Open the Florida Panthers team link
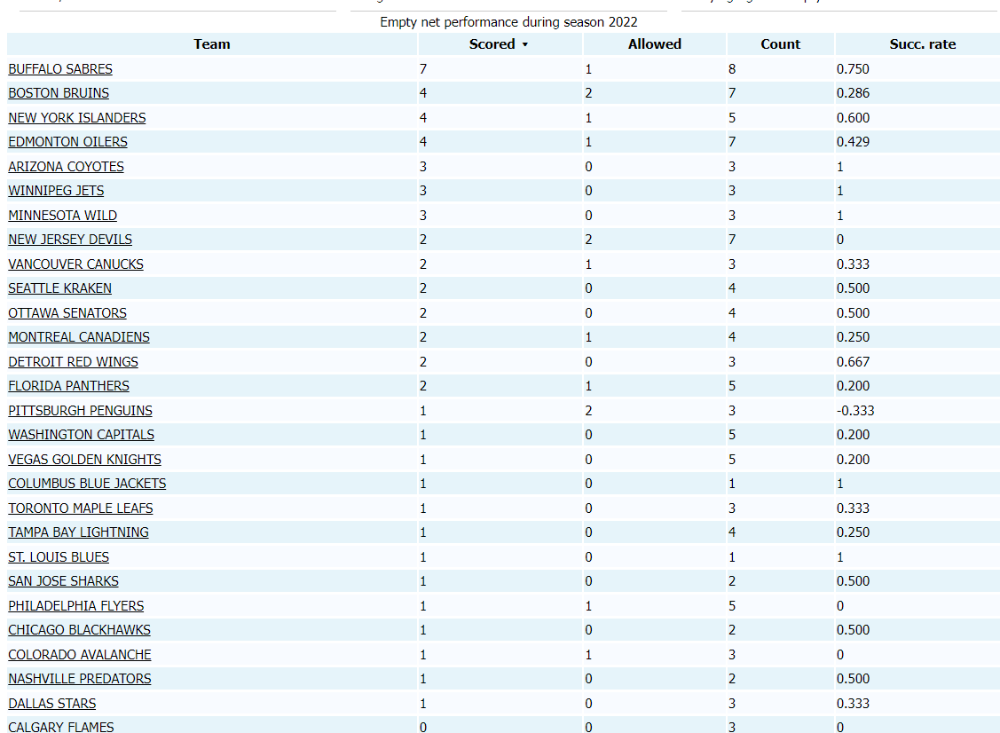The image size is (1000, 733). pyautogui.click(x=69, y=386)
